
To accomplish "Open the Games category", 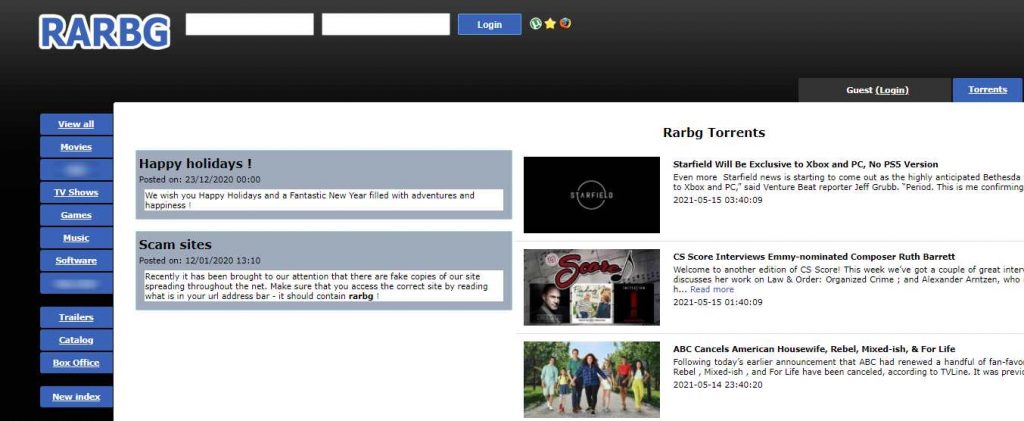I will point(76,215).
